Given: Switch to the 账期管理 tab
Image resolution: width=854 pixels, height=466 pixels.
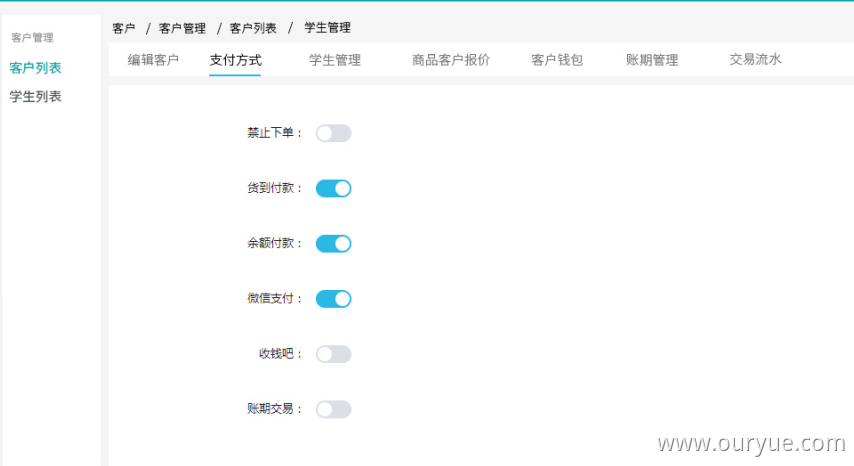Looking at the screenshot, I should coord(652,60).
